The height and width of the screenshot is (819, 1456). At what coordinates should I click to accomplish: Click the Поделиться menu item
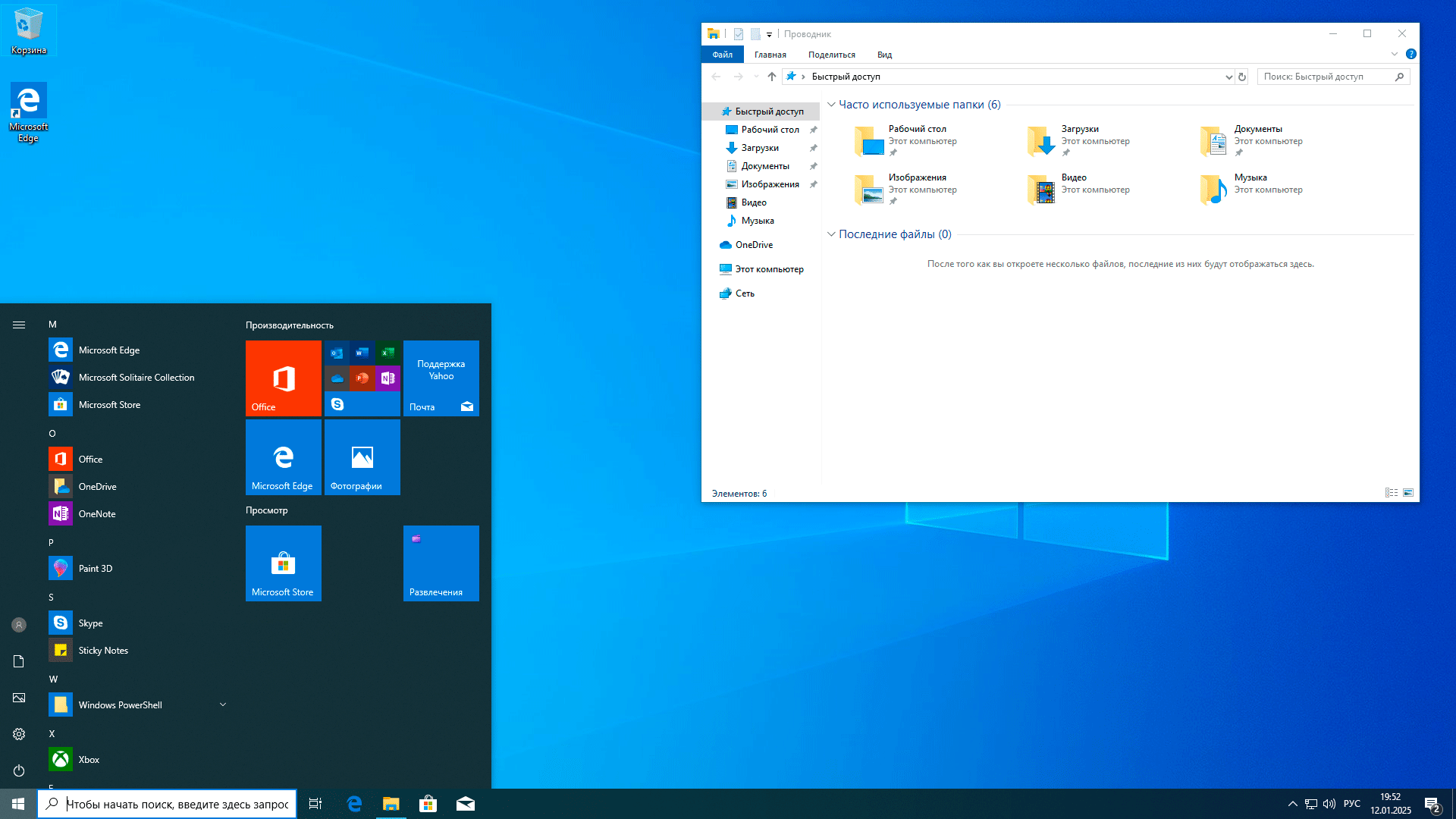[x=831, y=54]
